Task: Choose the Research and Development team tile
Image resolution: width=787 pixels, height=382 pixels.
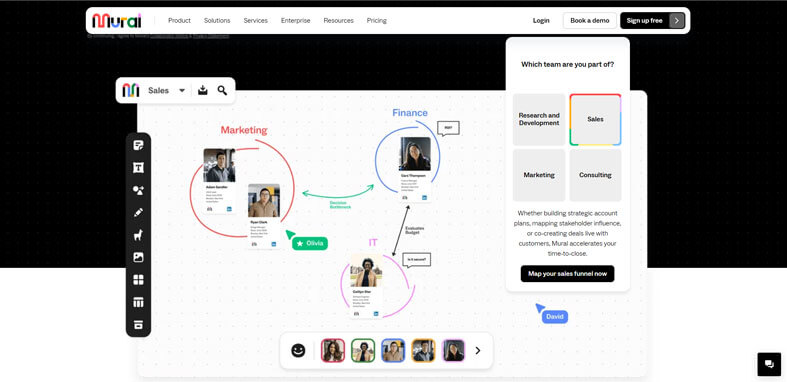Action: pos(539,119)
